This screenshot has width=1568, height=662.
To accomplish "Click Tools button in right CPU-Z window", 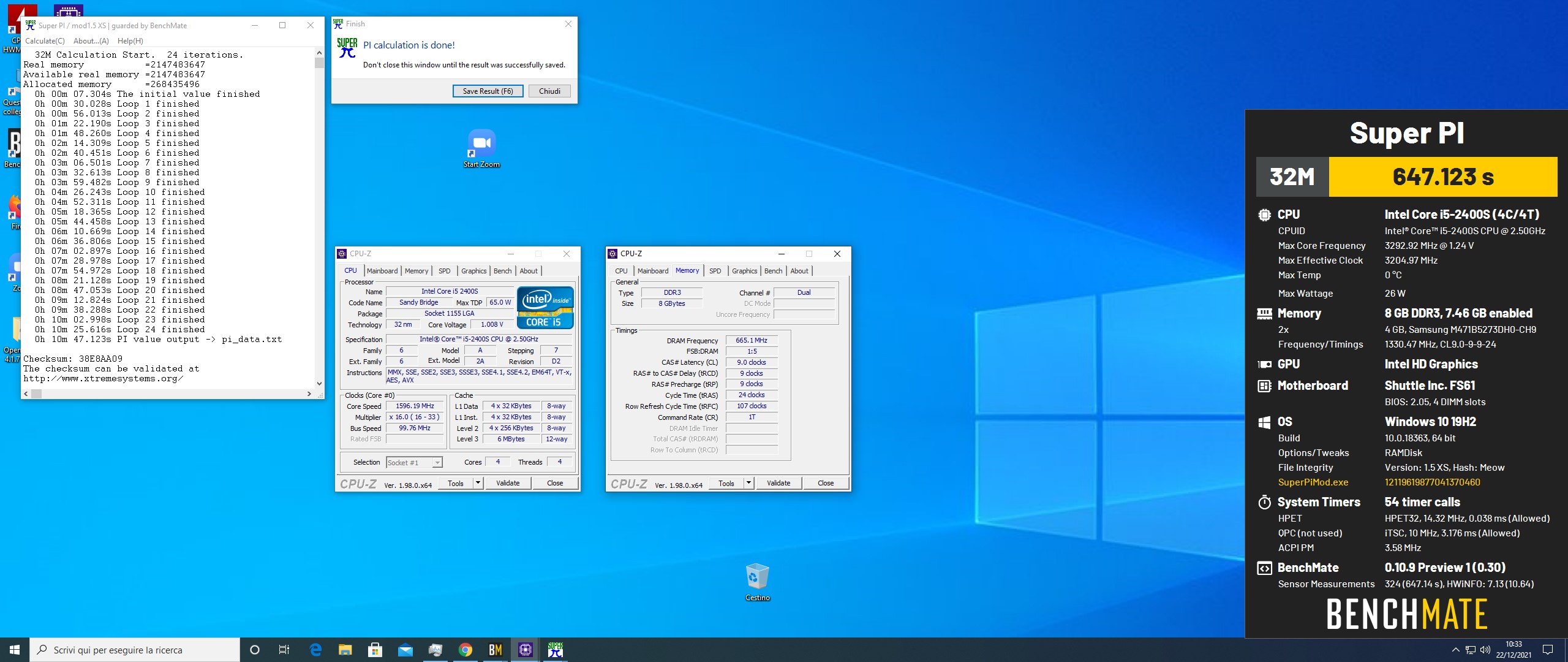I will [x=726, y=484].
